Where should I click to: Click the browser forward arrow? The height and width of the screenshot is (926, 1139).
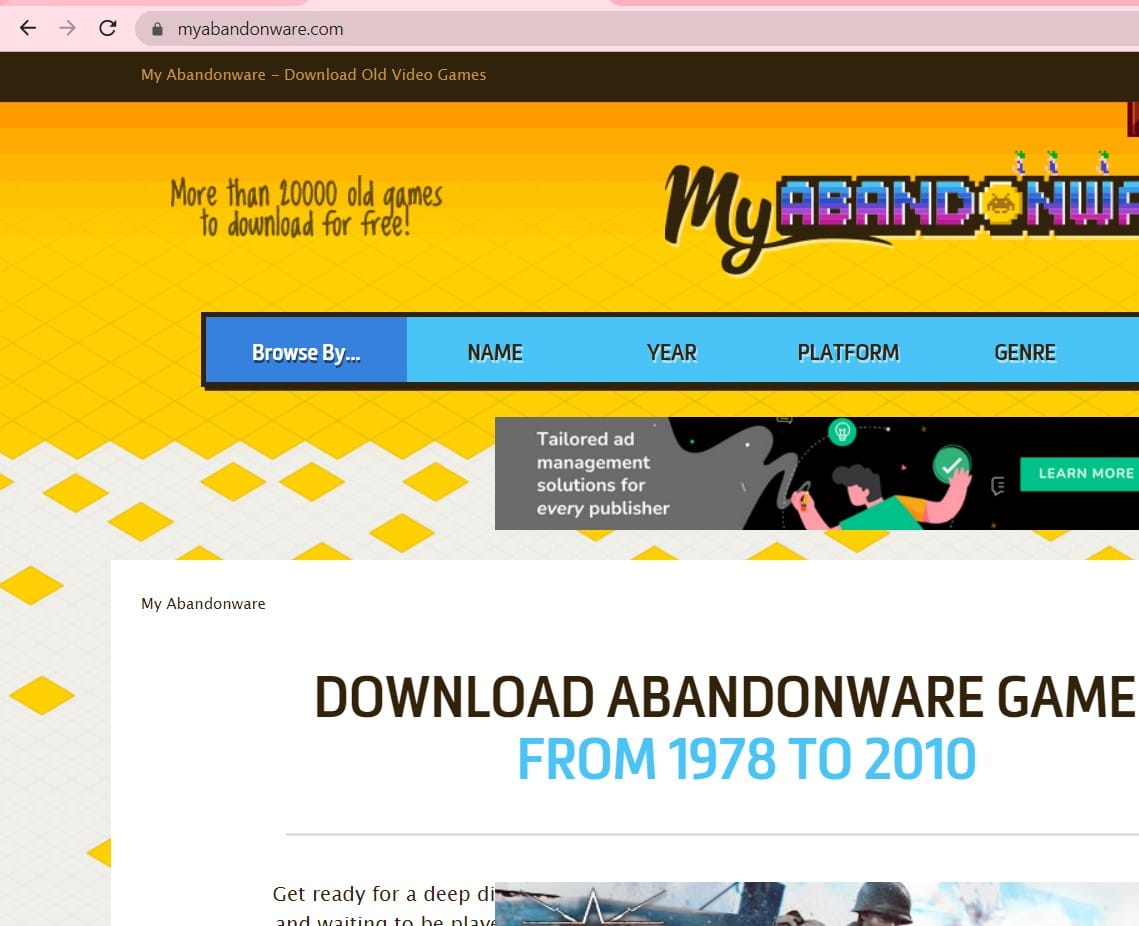click(x=68, y=28)
